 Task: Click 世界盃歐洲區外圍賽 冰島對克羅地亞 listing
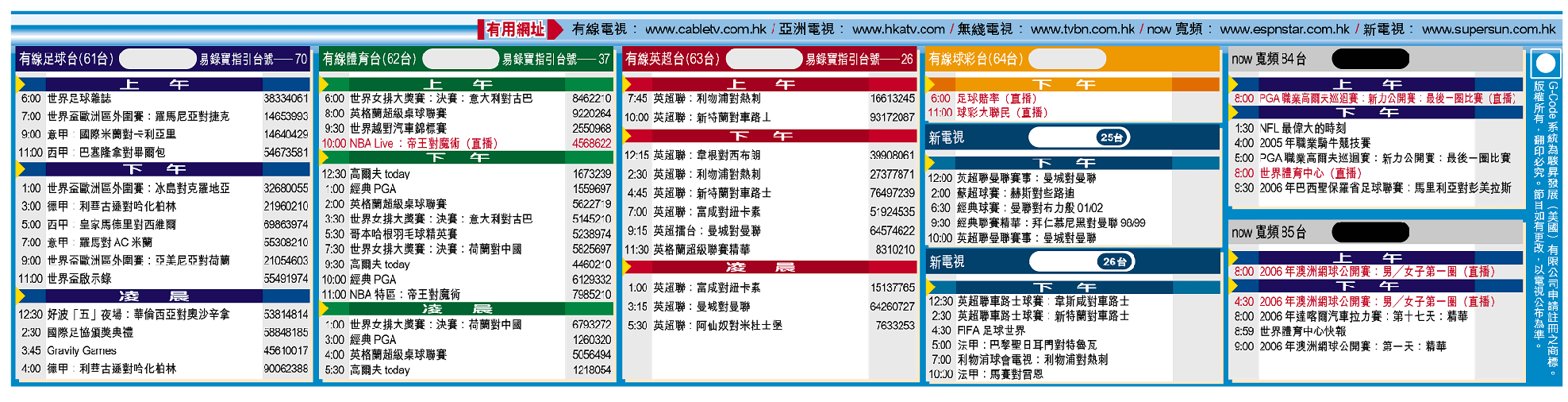click(163, 188)
